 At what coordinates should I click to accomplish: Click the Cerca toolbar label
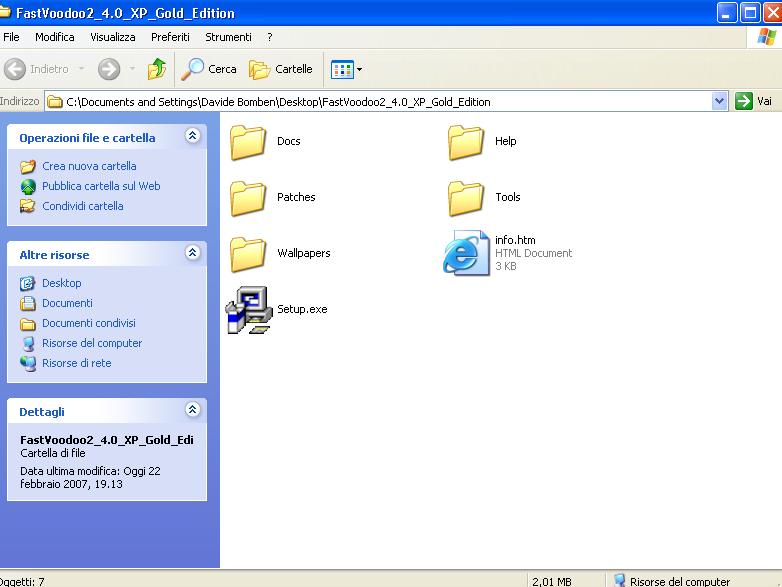(222, 69)
